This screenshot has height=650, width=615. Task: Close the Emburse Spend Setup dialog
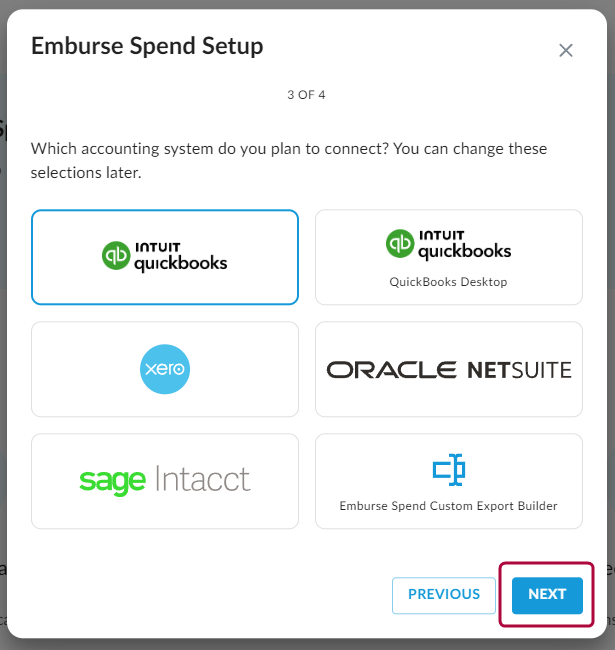566,51
